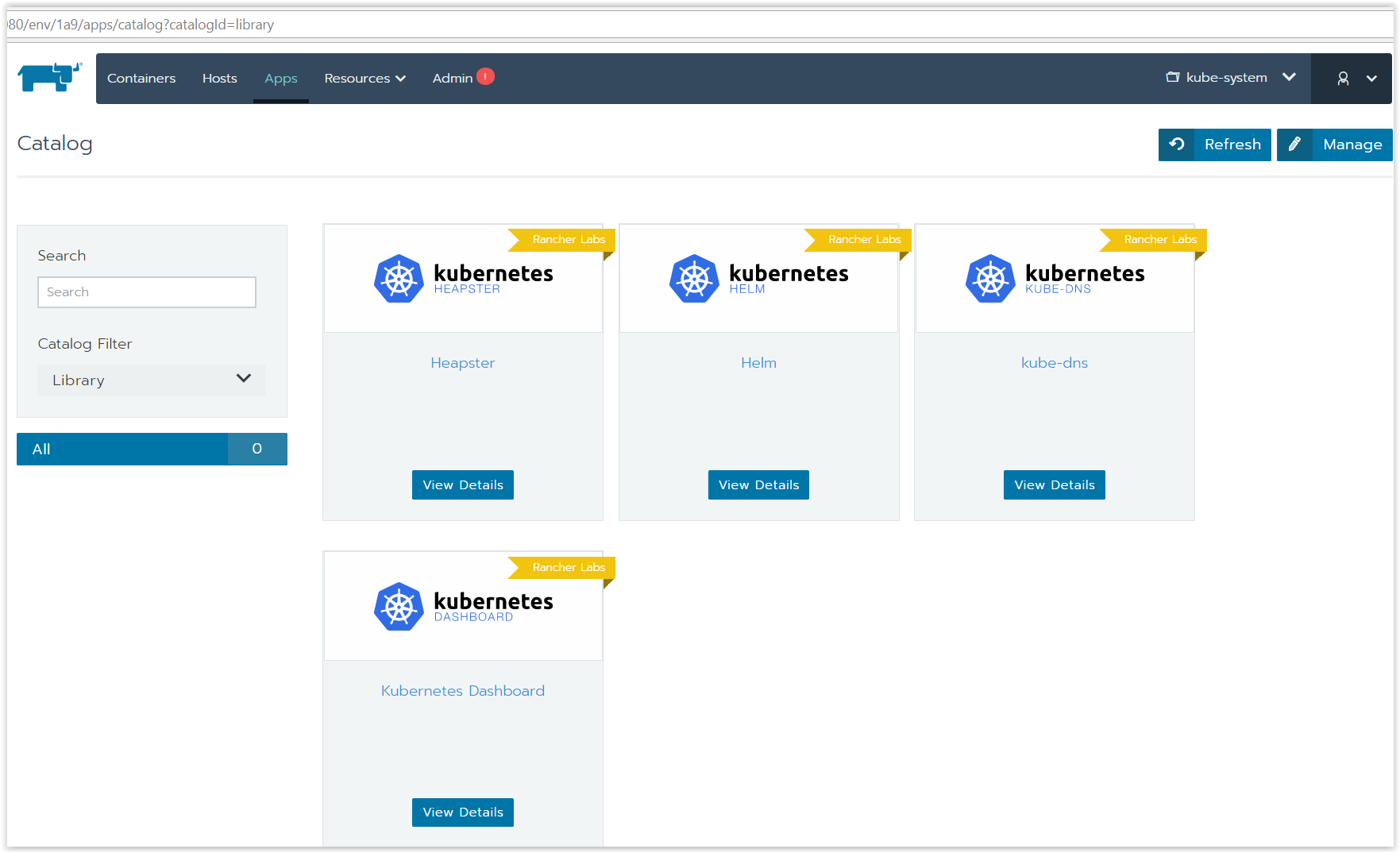Image resolution: width=1400 pixels, height=853 pixels.
Task: View Details for Helm
Action: click(758, 485)
